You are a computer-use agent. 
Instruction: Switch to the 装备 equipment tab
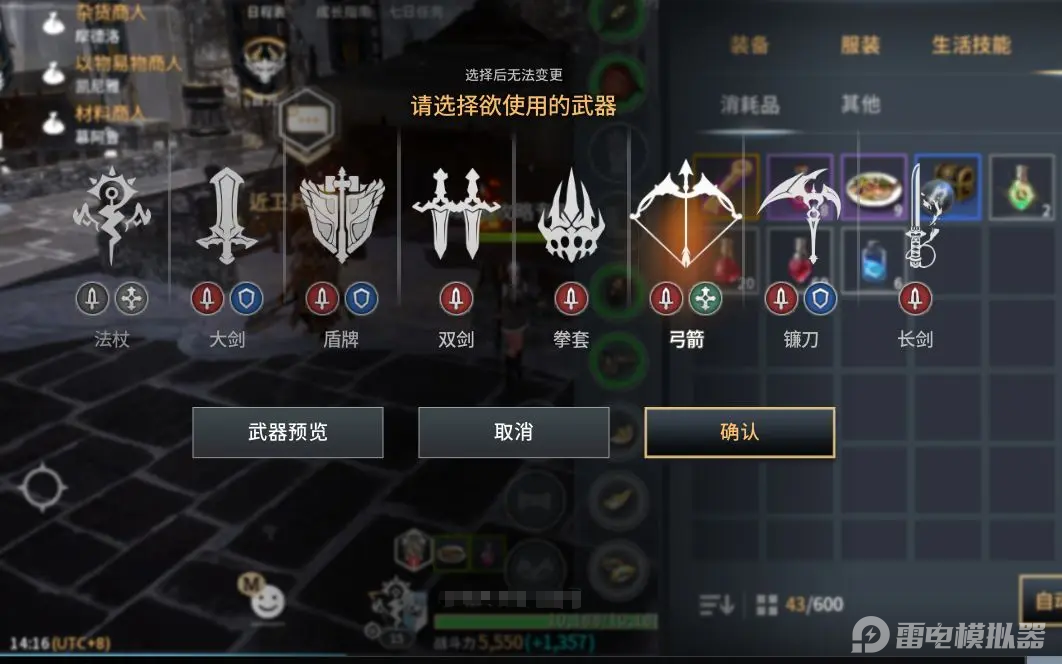point(750,45)
